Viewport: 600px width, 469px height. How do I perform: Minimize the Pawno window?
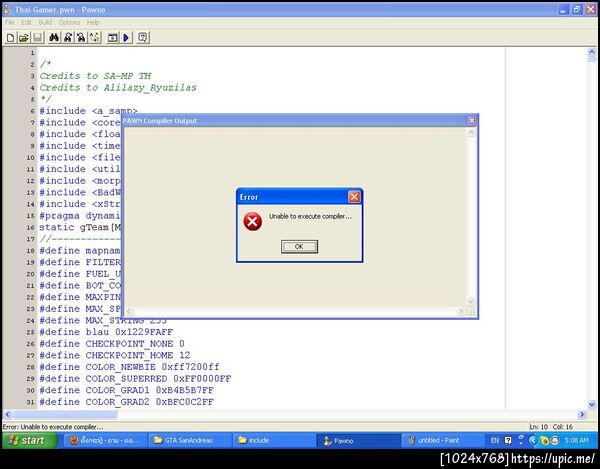tap(563, 10)
